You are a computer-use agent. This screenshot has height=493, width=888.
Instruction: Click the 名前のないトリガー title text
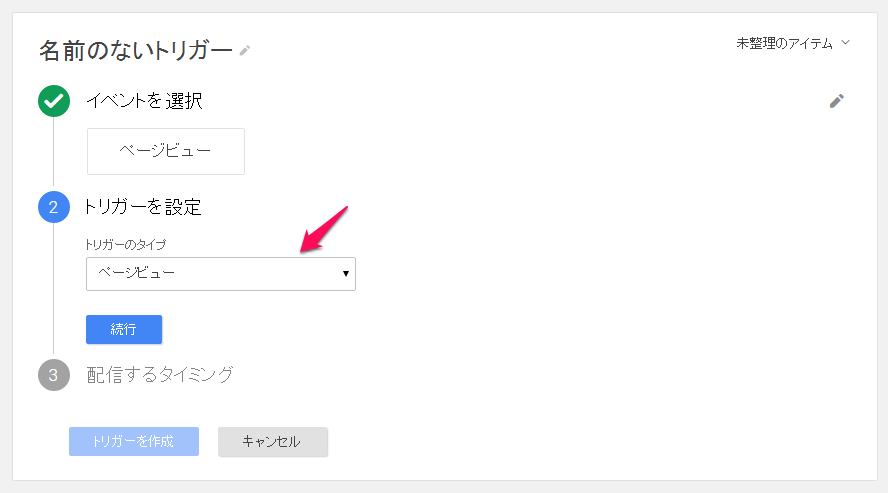(135, 50)
